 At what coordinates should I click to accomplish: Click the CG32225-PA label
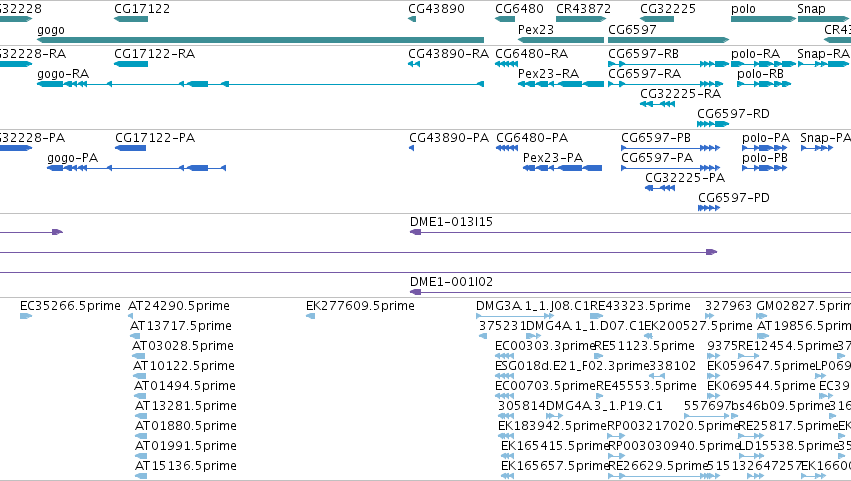(685, 178)
